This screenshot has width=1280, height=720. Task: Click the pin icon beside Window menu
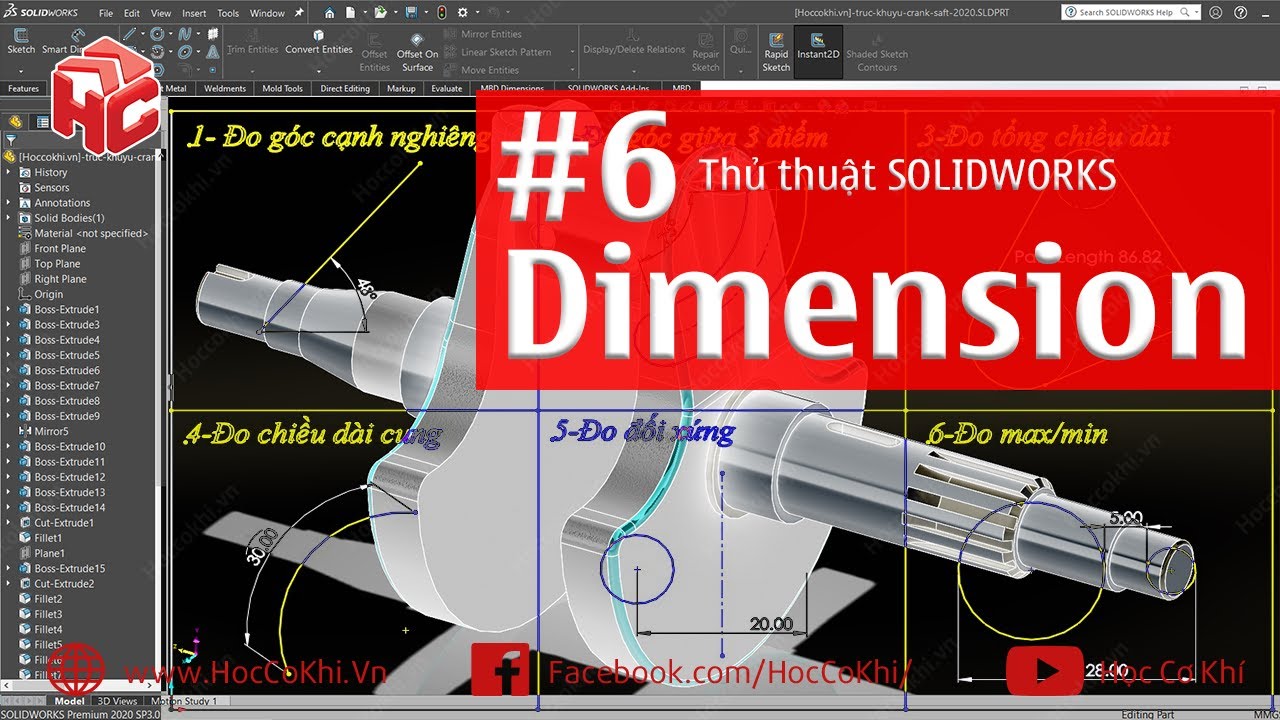(299, 12)
